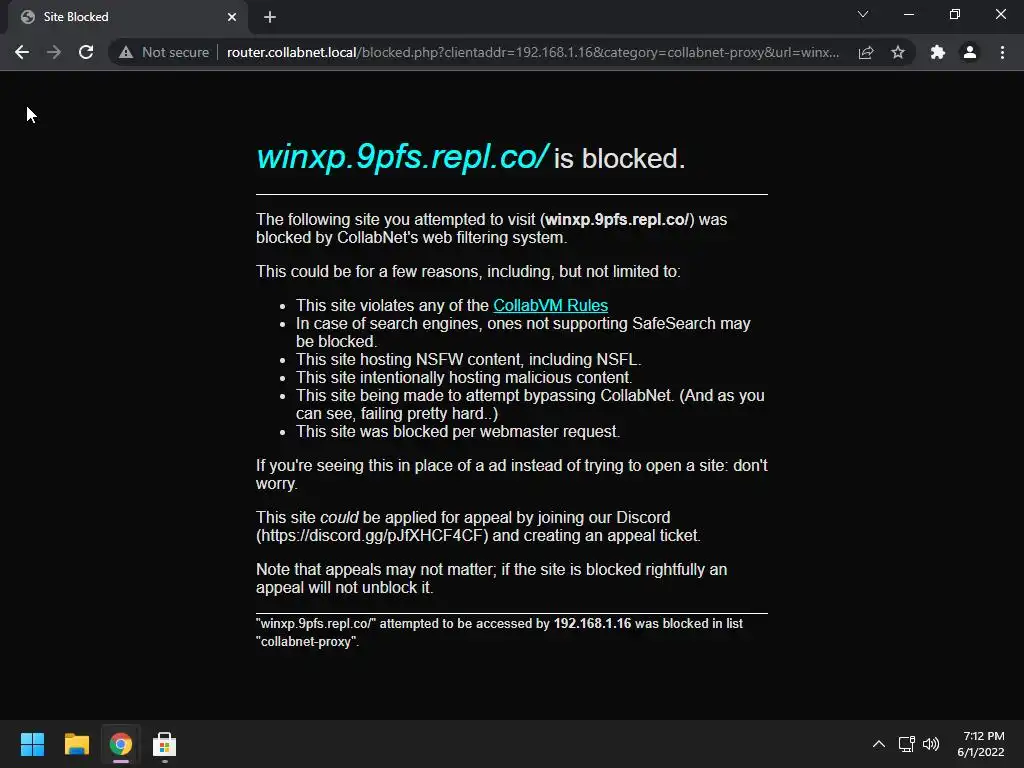Click the bullet about webmaster request
This screenshot has width=1024, height=768.
point(458,432)
